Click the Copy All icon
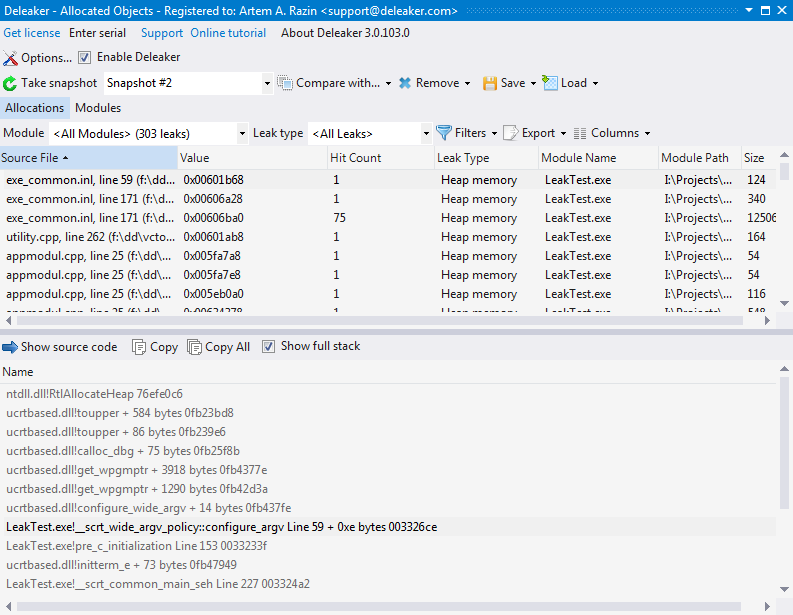Viewport: 793px width, 615px height. (x=195, y=347)
